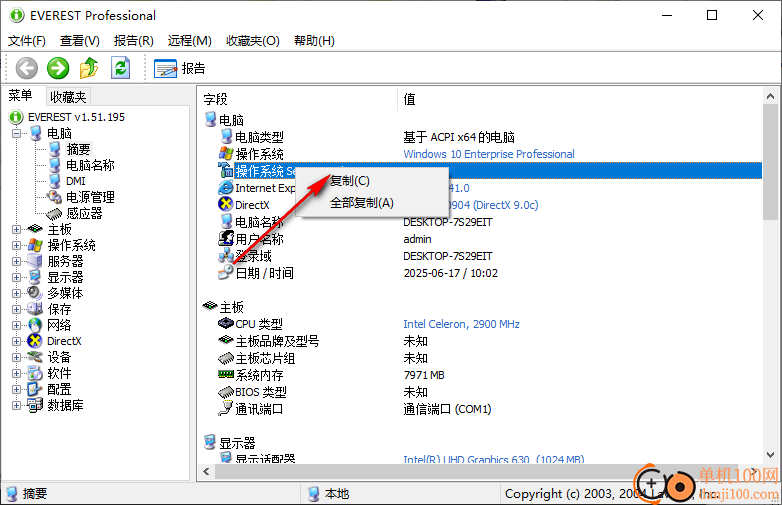Image resolution: width=782 pixels, height=505 pixels.
Task: Click the vertical scrollbar up arrow
Action: pos(770,96)
